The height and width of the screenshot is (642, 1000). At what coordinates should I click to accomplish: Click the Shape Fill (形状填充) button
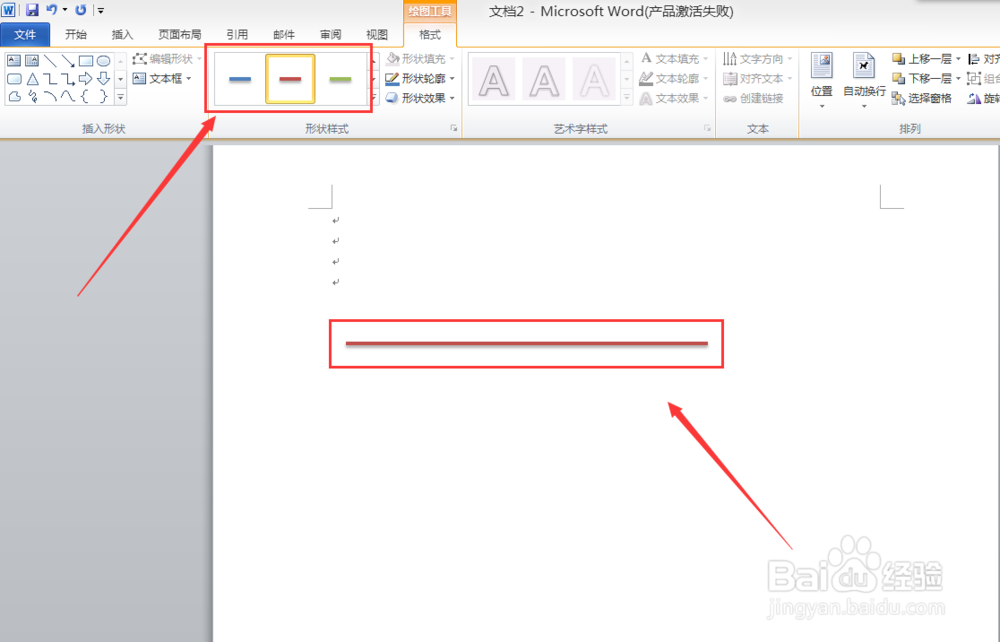tap(420, 59)
